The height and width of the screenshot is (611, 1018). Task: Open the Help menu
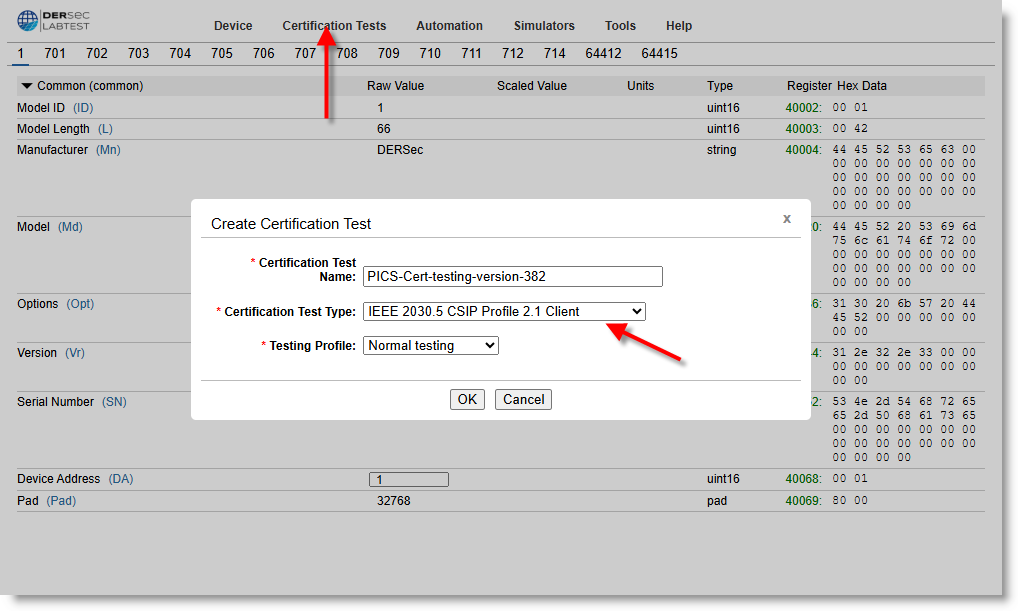679,26
